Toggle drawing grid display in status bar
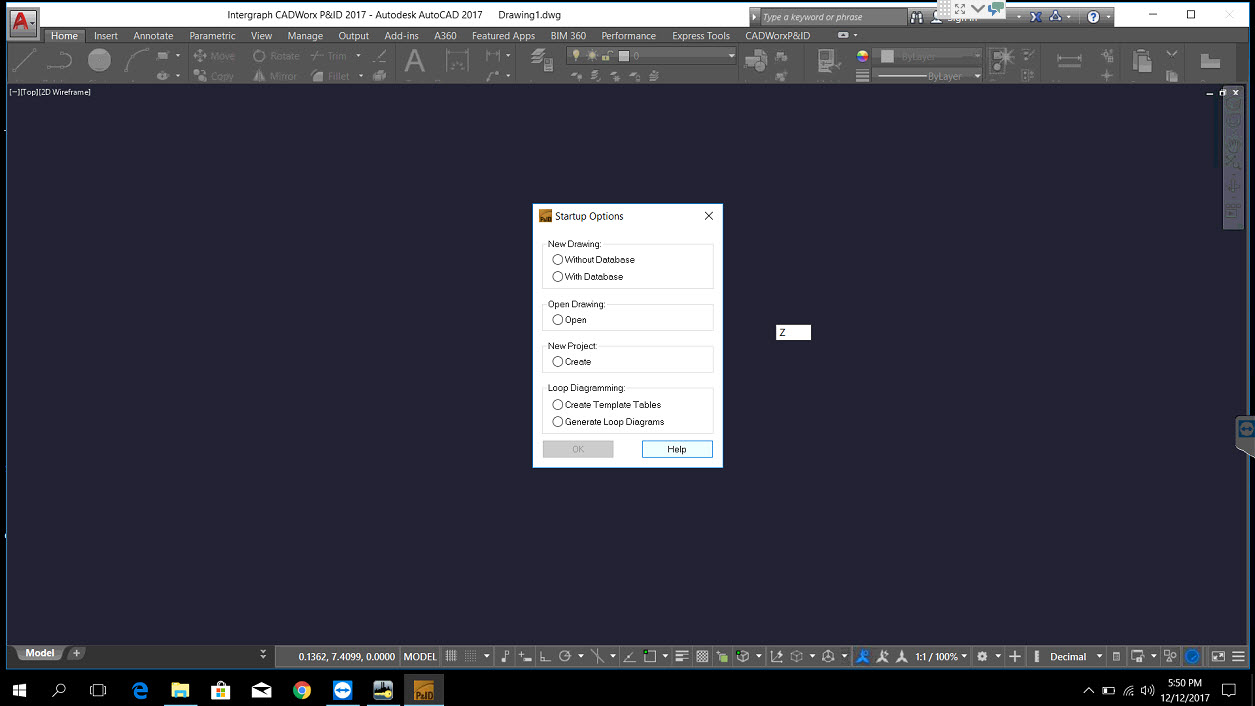1255x706 pixels. tap(451, 657)
